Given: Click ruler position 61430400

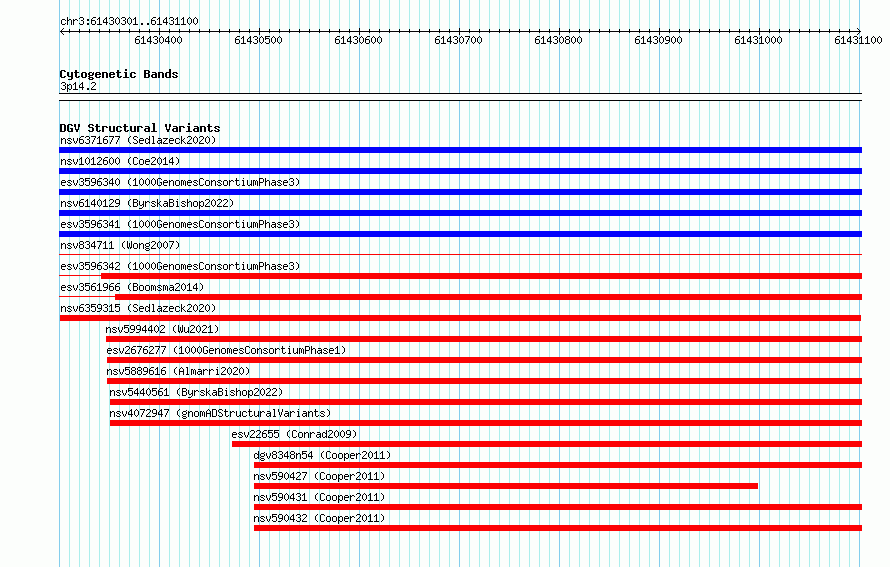Looking at the screenshot, I should click(x=158, y=40).
